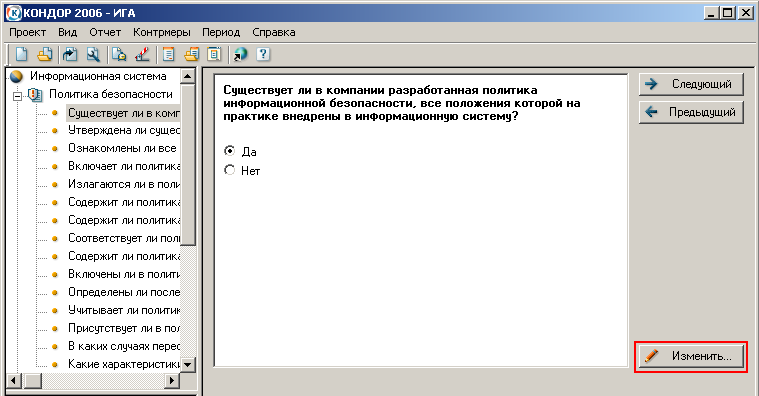Select question 'Существует ли в комп' in tree
The image size is (759, 396).
(123, 113)
